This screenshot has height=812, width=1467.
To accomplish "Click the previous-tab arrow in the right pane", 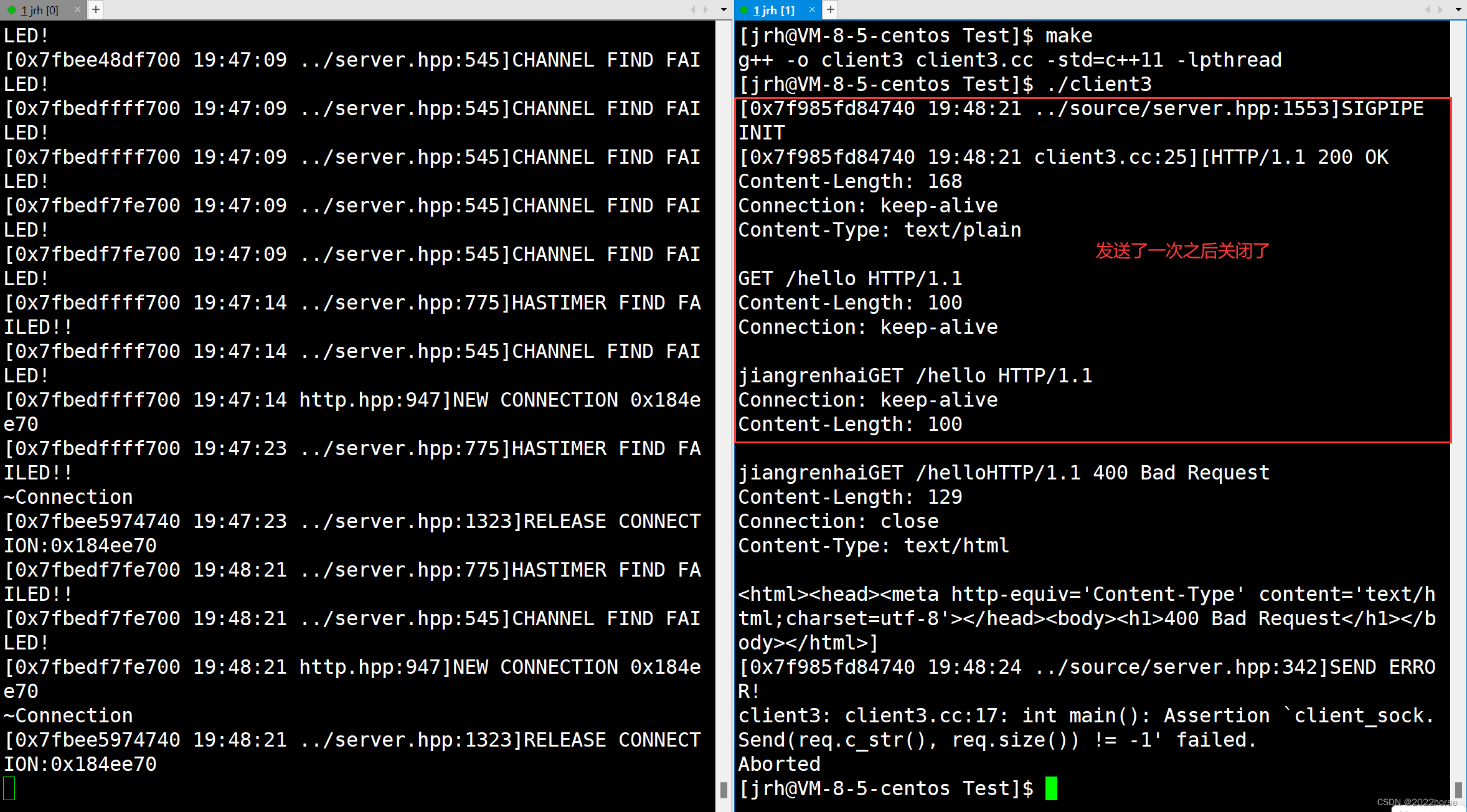I will (1427, 9).
